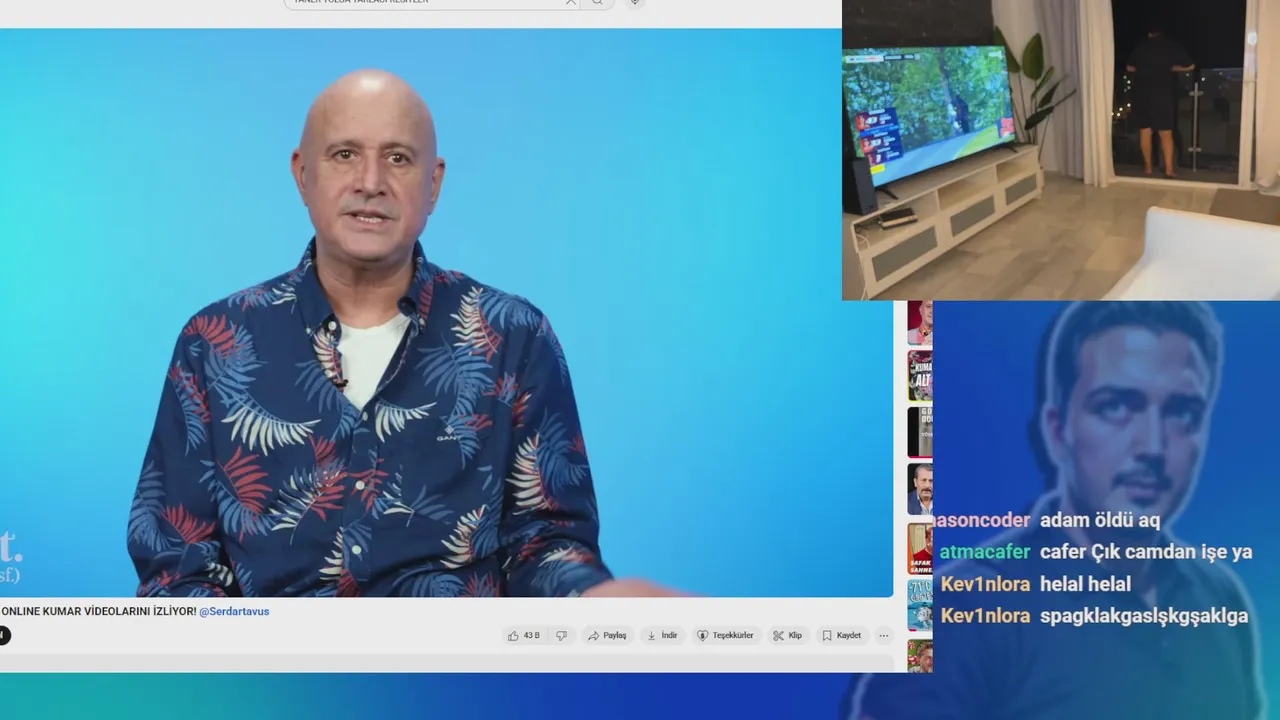Open the three-dot more actions menu

pos(883,636)
